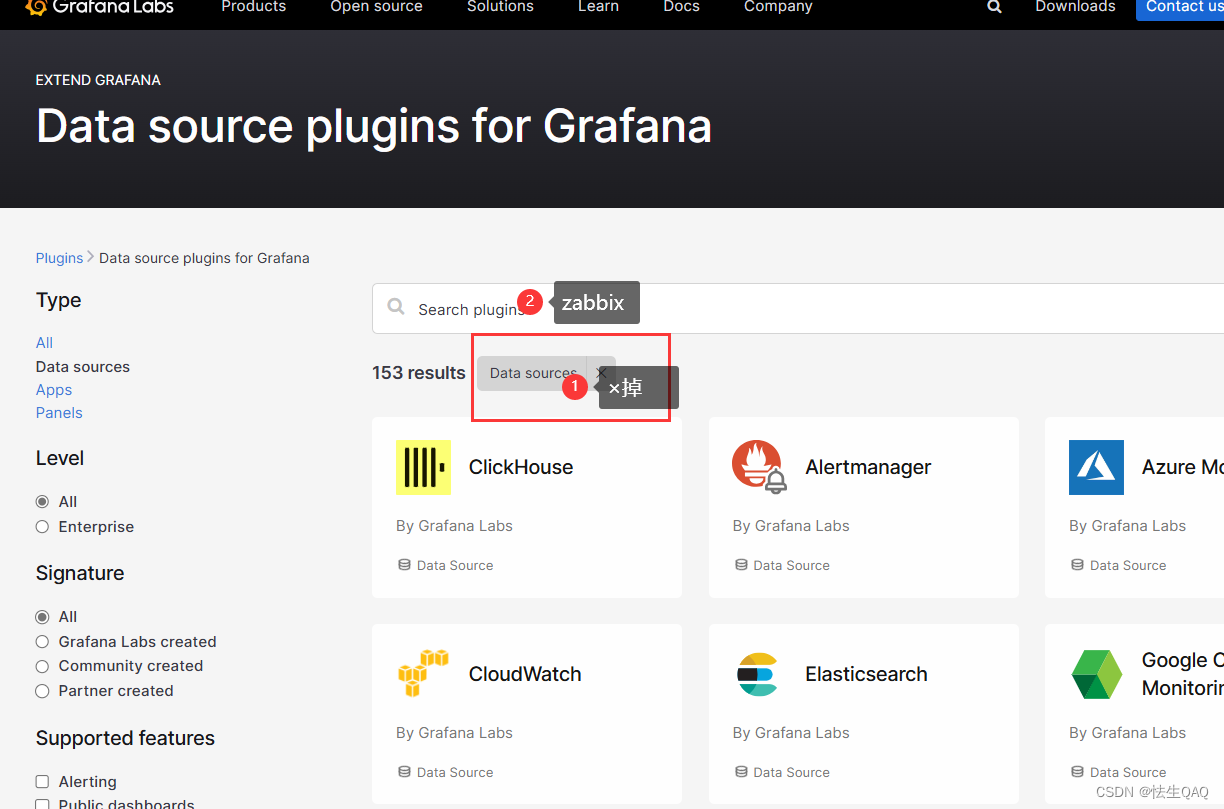1224x809 pixels.
Task: Select Signature All radio button
Action: click(42, 617)
